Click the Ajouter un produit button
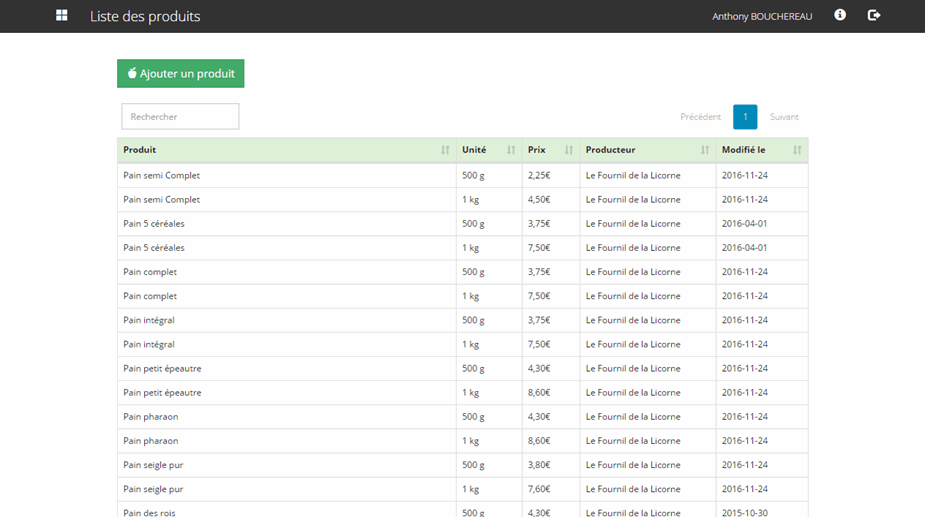925x517 pixels. point(180,74)
